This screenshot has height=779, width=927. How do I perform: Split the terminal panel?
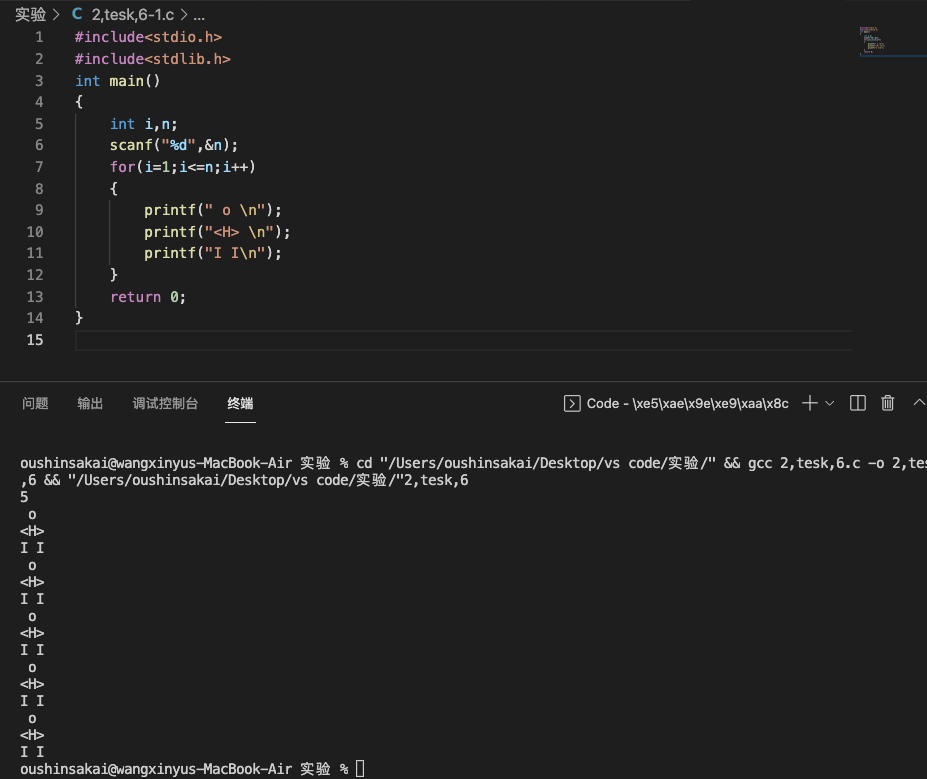pyautogui.click(x=857, y=403)
